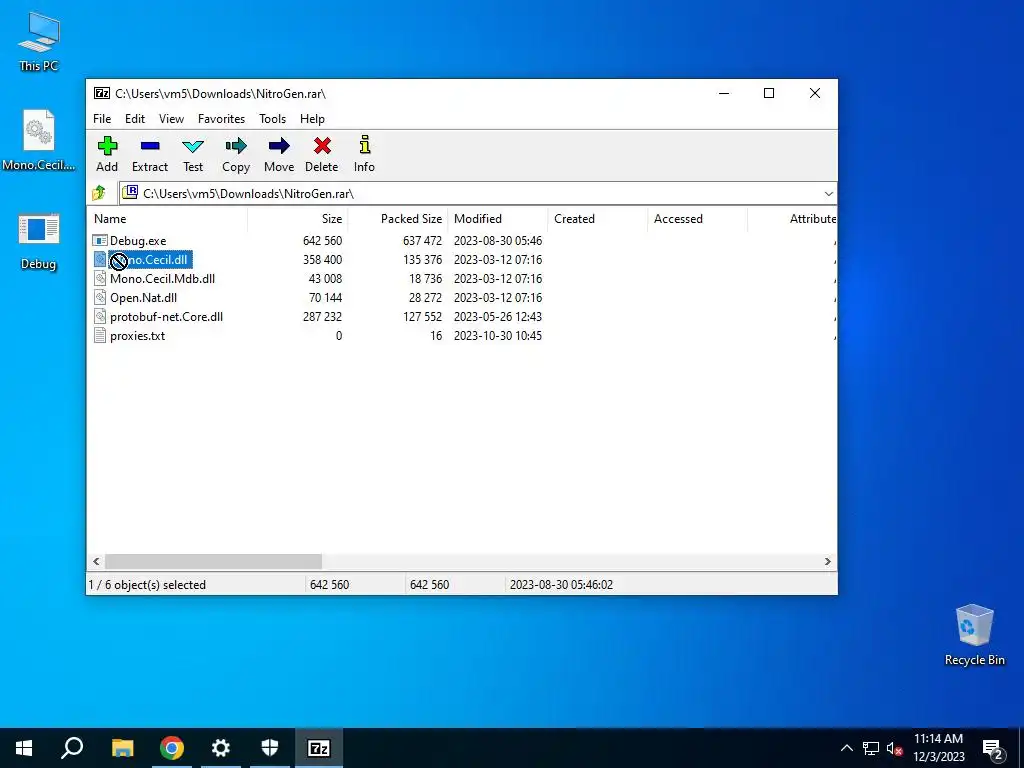Viewport: 1024px width, 768px height.
Task: Open Windows Security shield in taskbar
Action: (x=270, y=748)
